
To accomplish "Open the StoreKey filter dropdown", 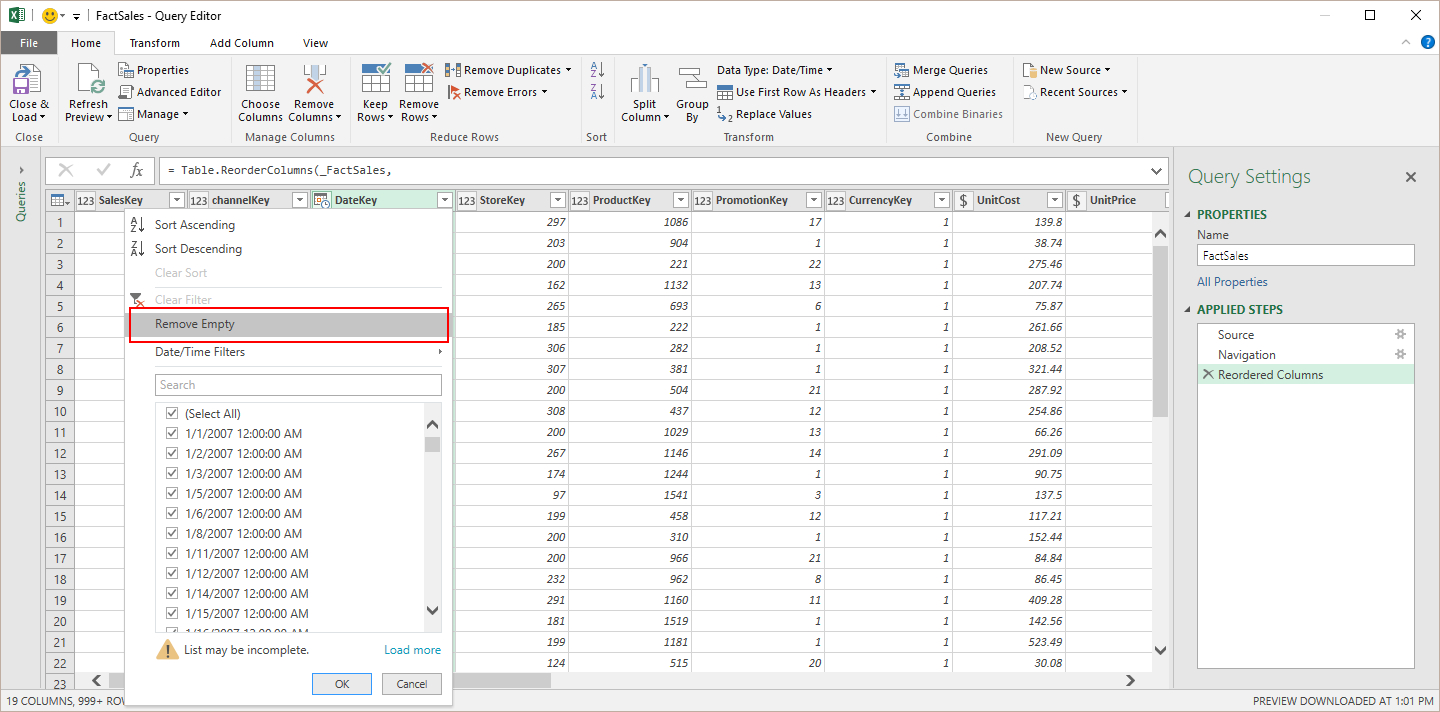I will (x=557, y=199).
